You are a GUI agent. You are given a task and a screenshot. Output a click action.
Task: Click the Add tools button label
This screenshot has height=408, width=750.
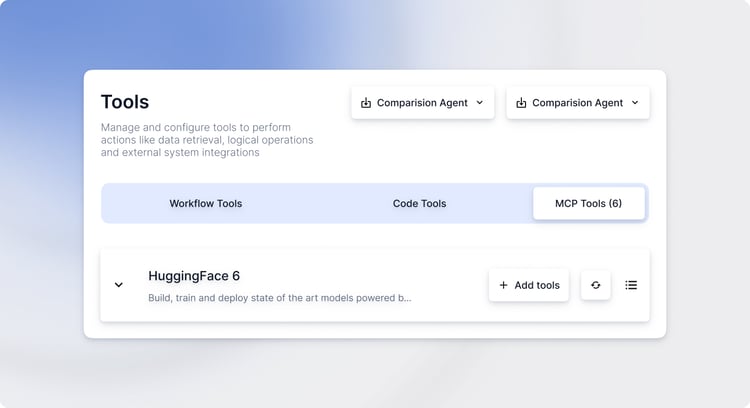click(x=537, y=285)
